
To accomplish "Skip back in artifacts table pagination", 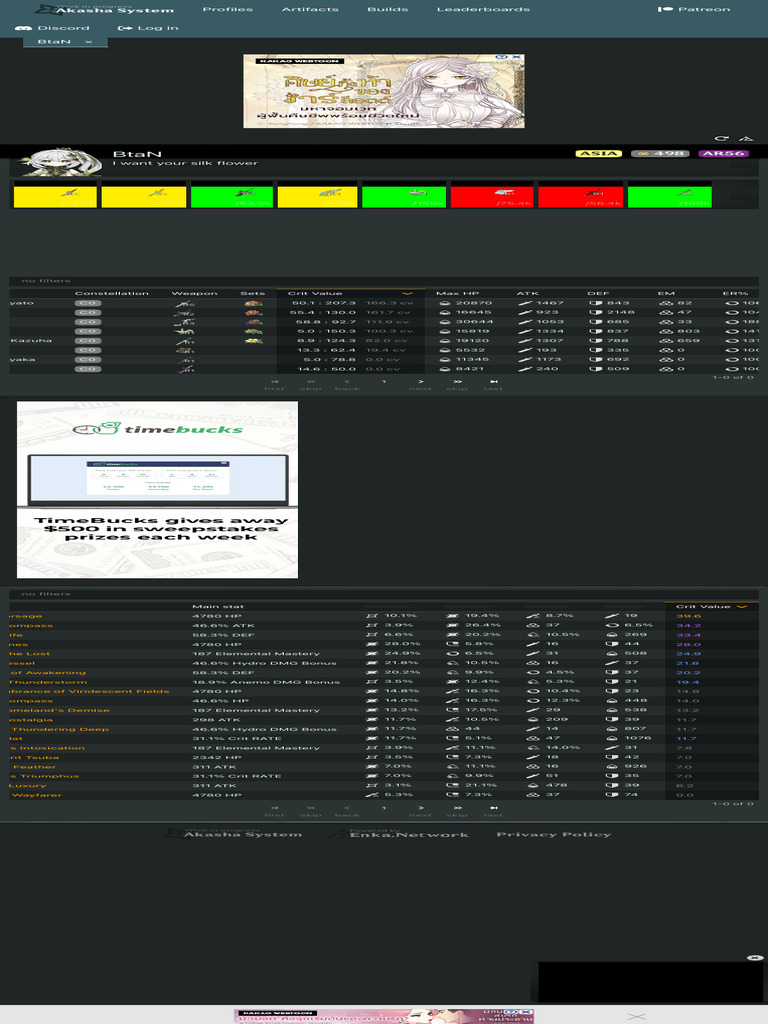I will tap(311, 808).
